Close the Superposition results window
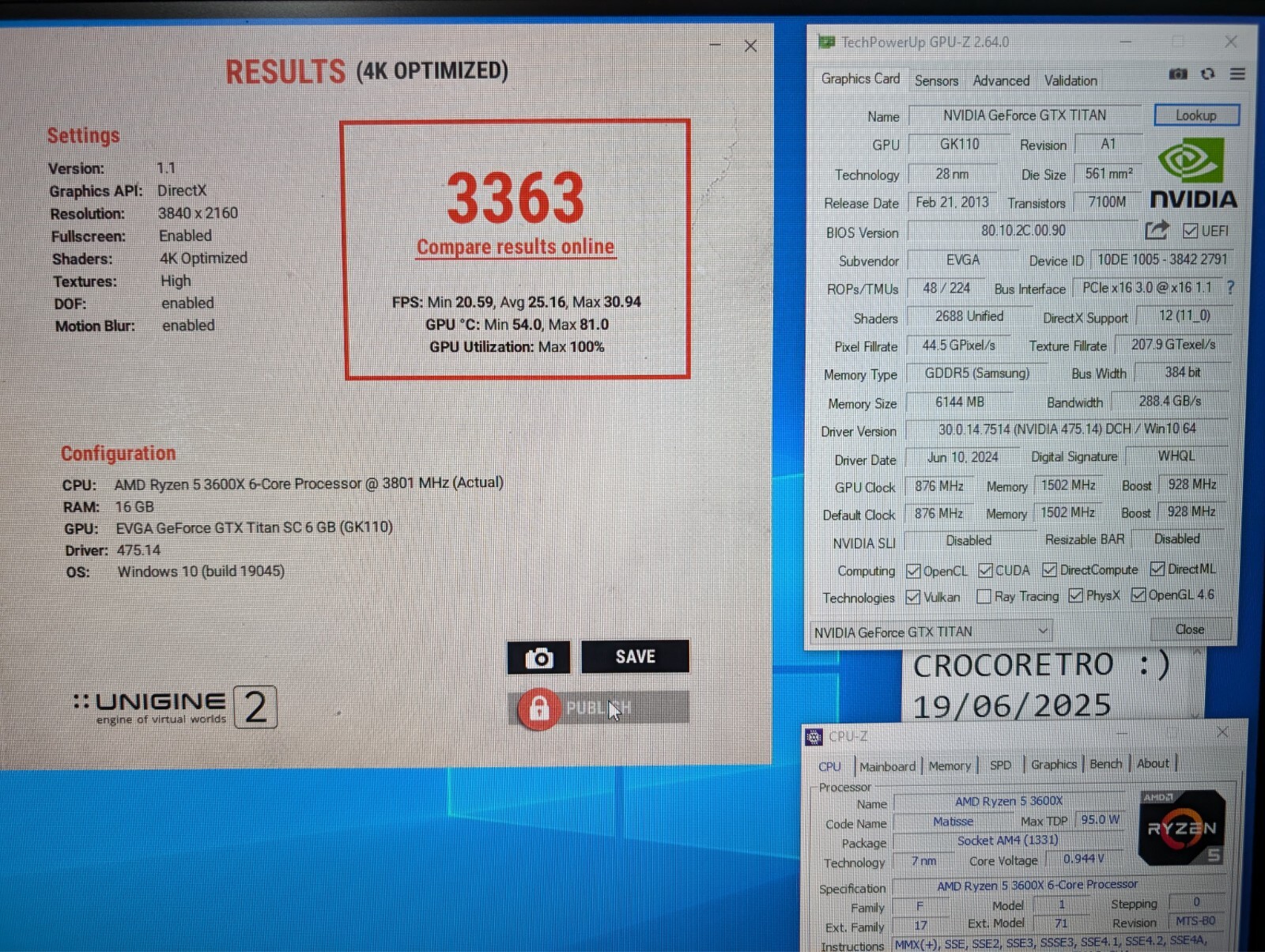Screen dimensions: 1265x952 (x=750, y=47)
